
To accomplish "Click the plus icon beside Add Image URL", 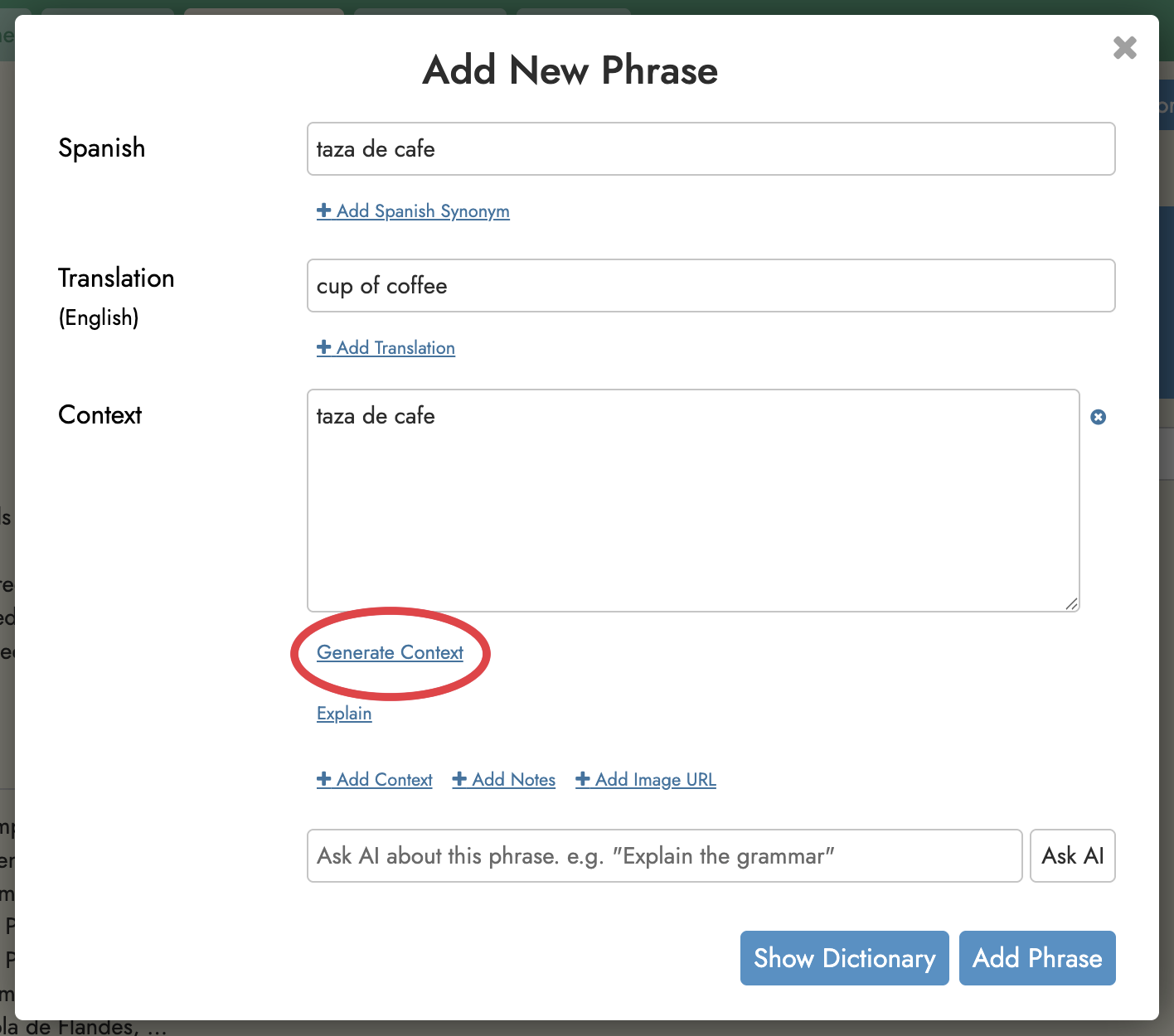I will (x=583, y=779).
